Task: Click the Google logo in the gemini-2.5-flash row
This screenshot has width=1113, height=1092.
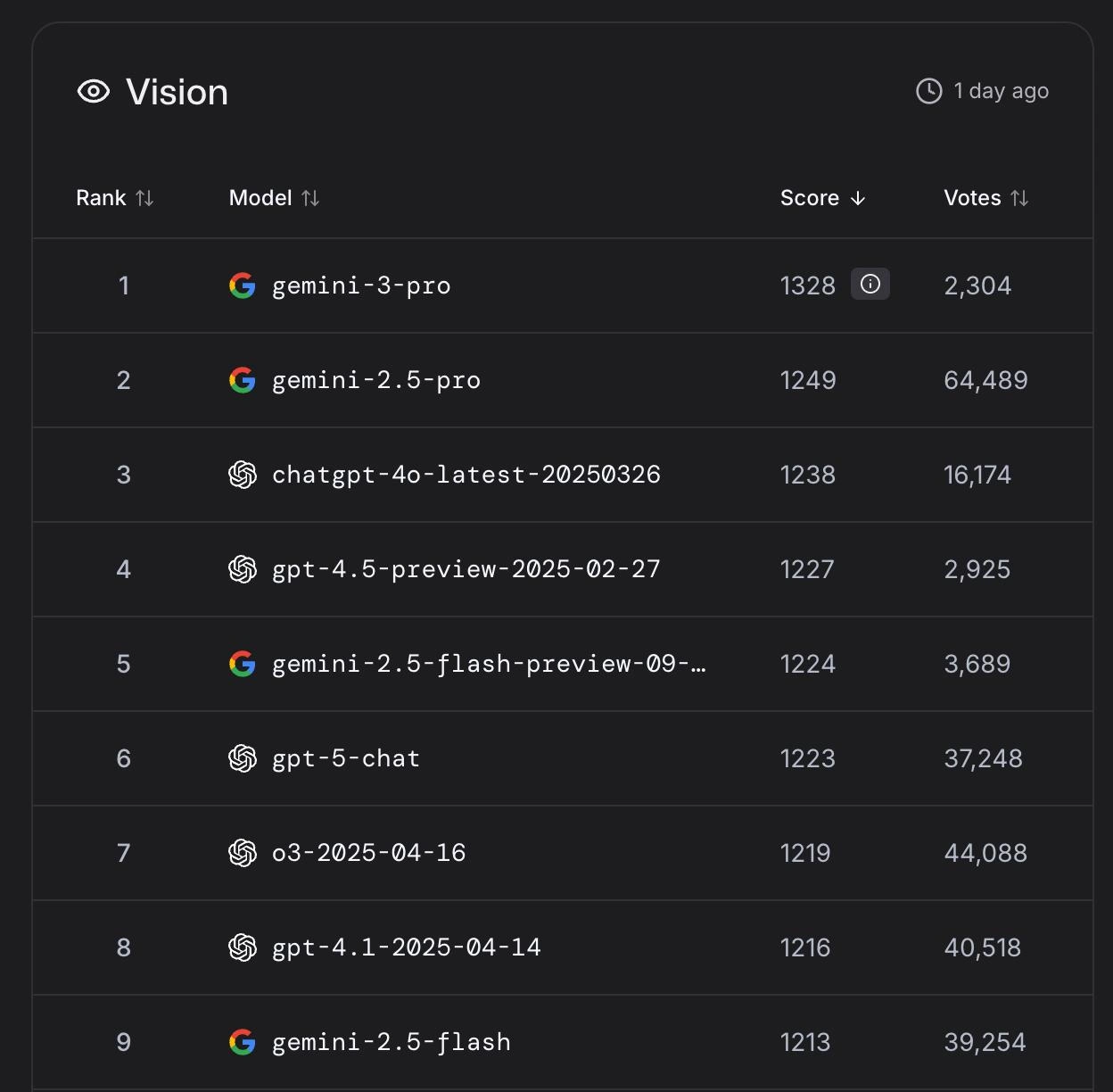Action: coord(243,1042)
